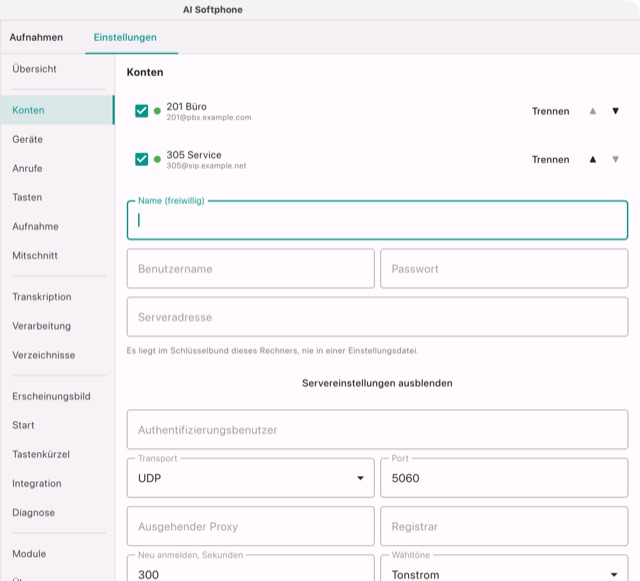This screenshot has height=581, width=640.
Task: Disconnect 305 Service with Trennen
Action: pyautogui.click(x=550, y=159)
